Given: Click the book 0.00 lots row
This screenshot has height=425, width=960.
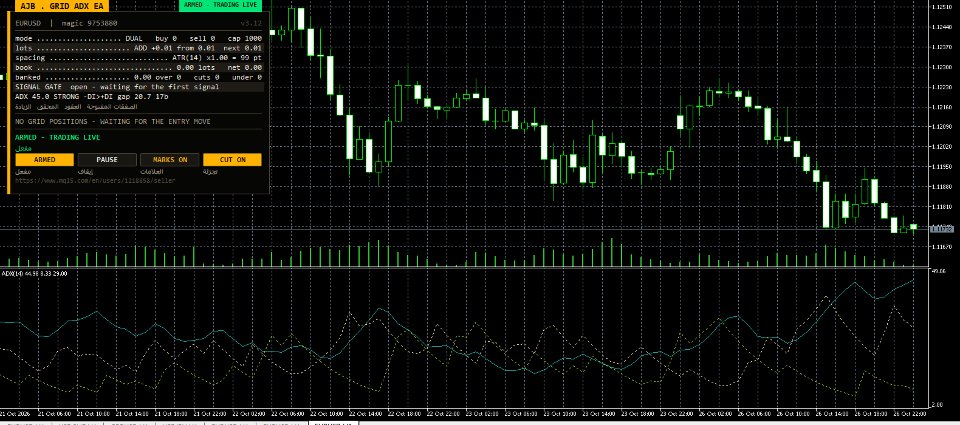Looking at the screenshot, I should [x=138, y=67].
